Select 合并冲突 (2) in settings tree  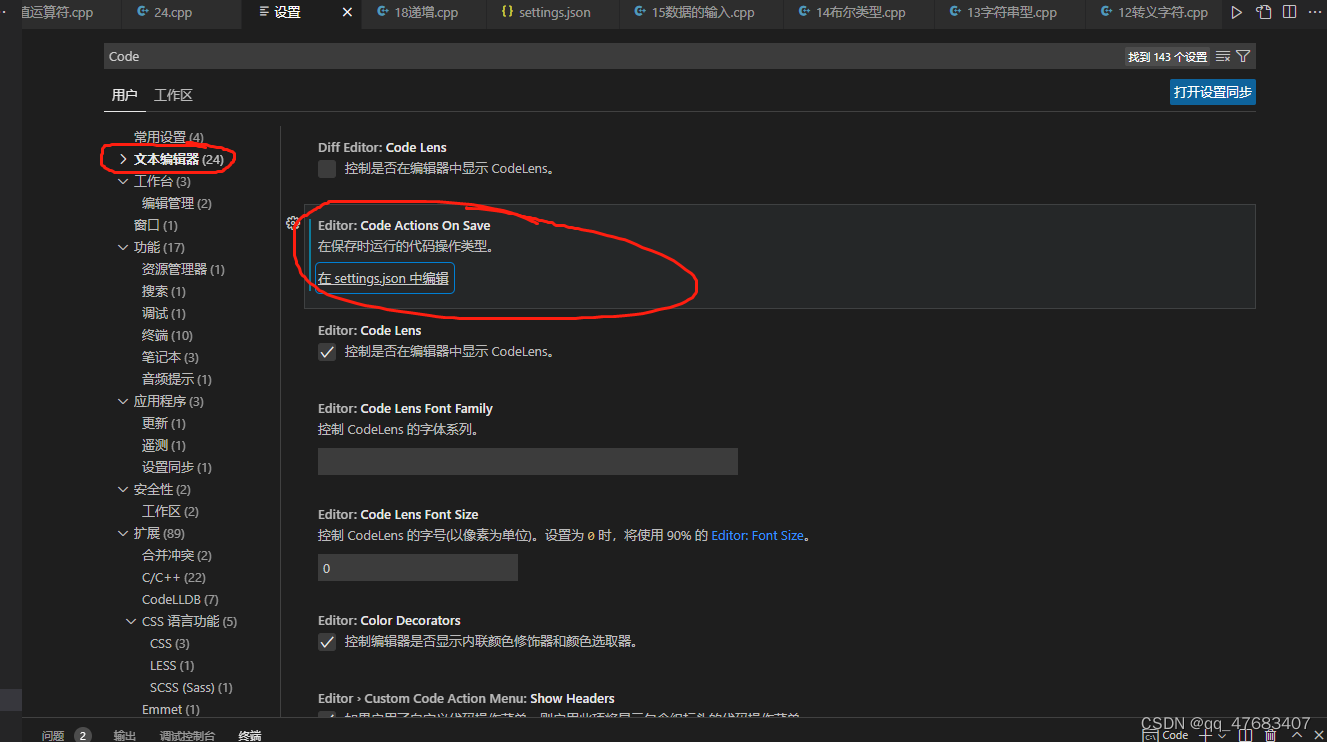(x=177, y=555)
